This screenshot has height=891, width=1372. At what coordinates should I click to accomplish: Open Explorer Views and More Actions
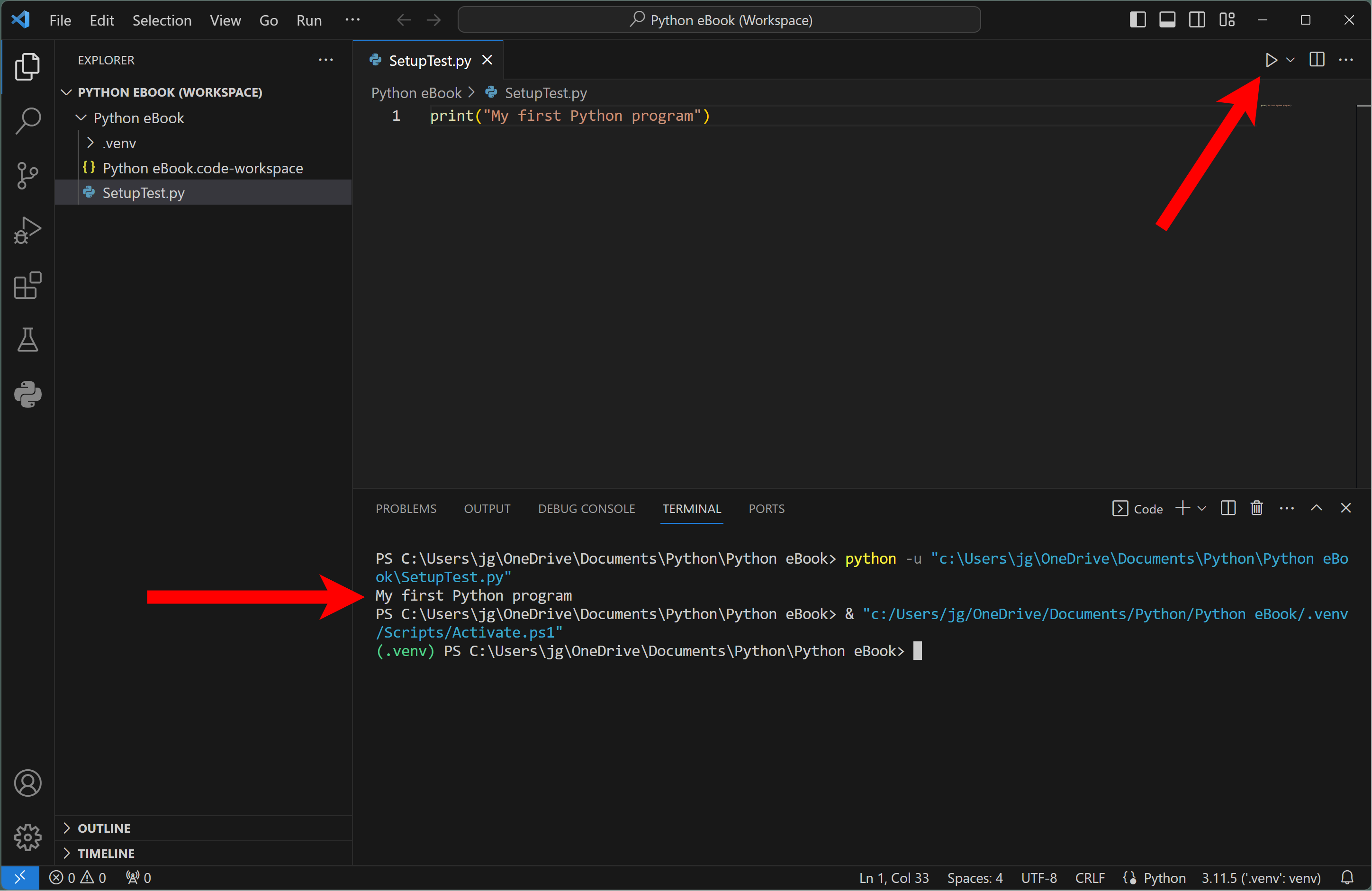pos(325,59)
